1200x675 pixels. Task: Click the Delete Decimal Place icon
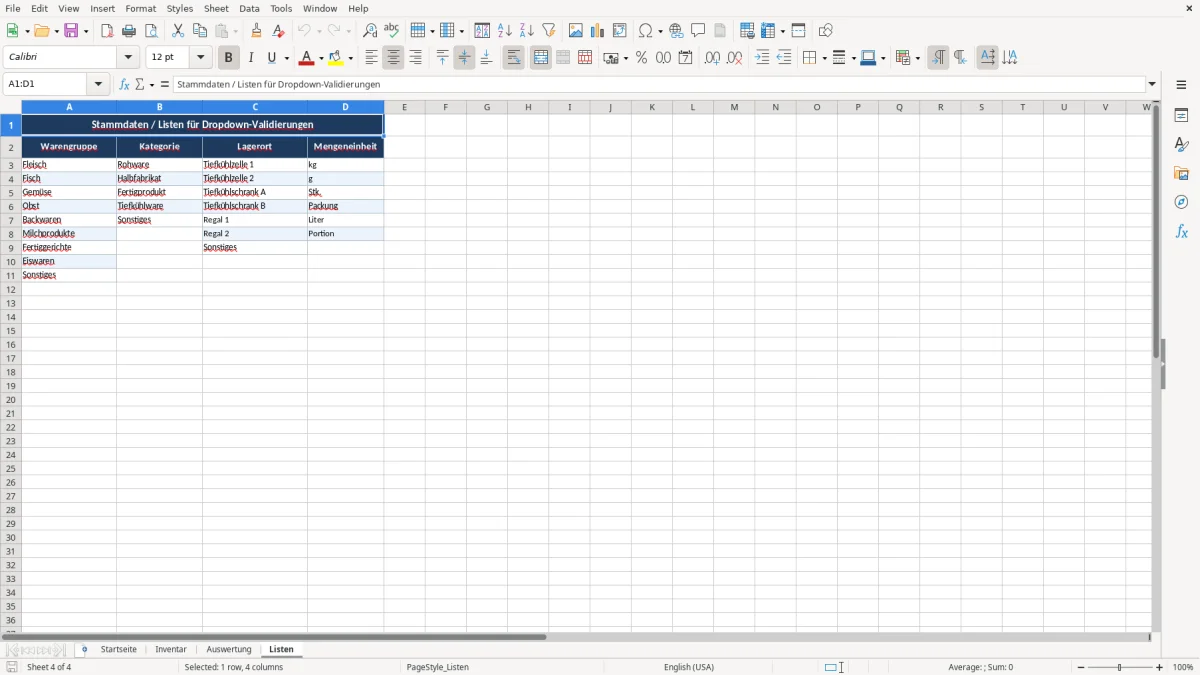734,58
